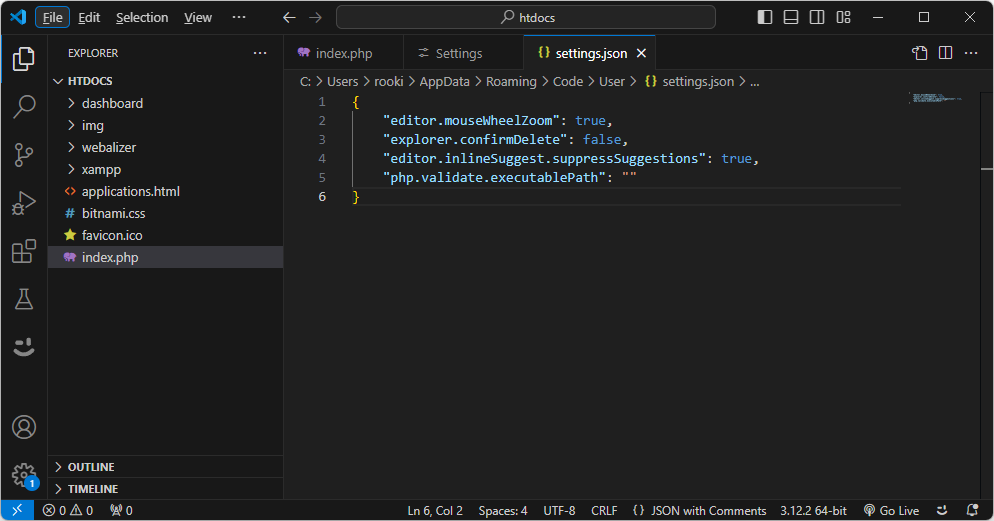Toggle the primary side bar layout icon
Screen dimensions: 994x521
coord(765,17)
